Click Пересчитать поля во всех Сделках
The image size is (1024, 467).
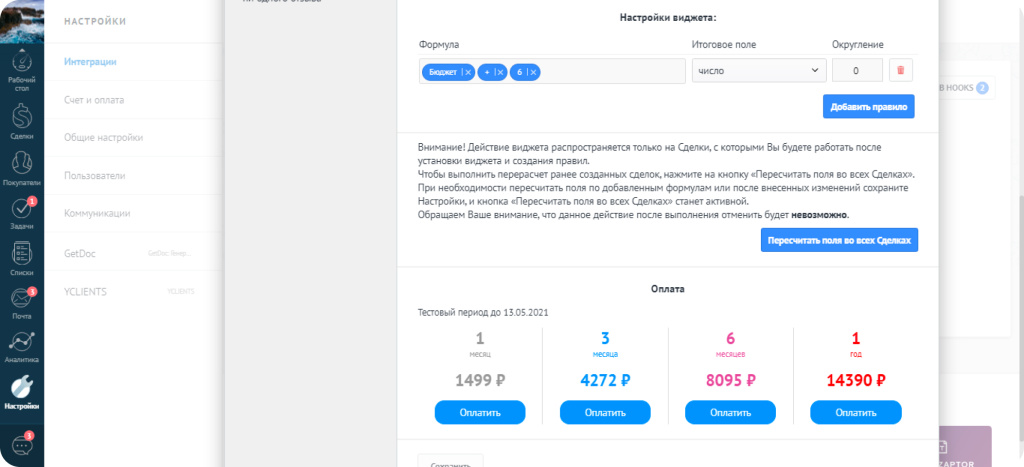pyautogui.click(x=838, y=241)
